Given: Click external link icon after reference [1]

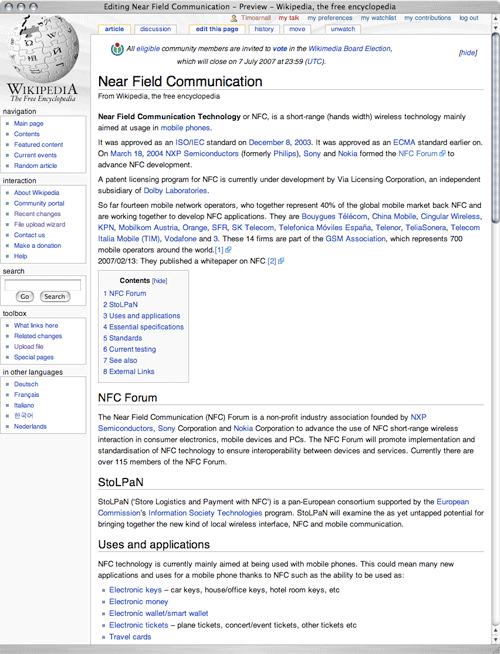Looking at the screenshot, I should [x=228, y=250].
